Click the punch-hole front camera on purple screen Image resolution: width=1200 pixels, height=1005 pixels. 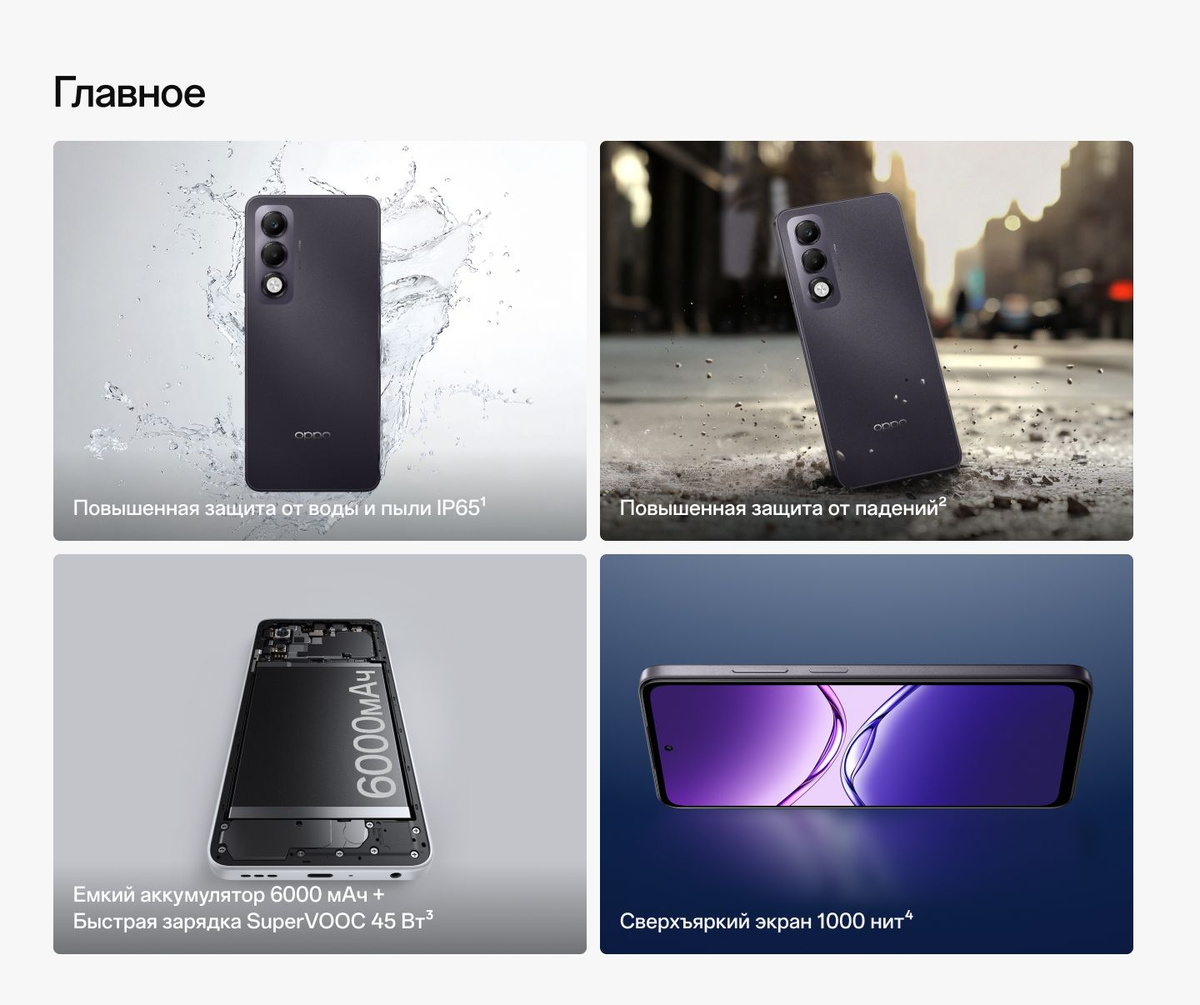[x=666, y=747]
